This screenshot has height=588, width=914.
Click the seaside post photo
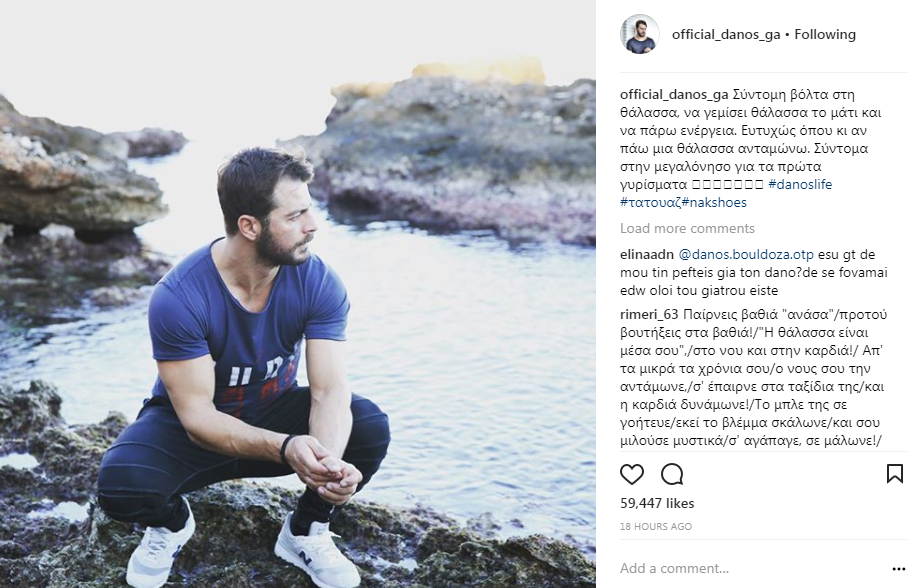coord(298,294)
